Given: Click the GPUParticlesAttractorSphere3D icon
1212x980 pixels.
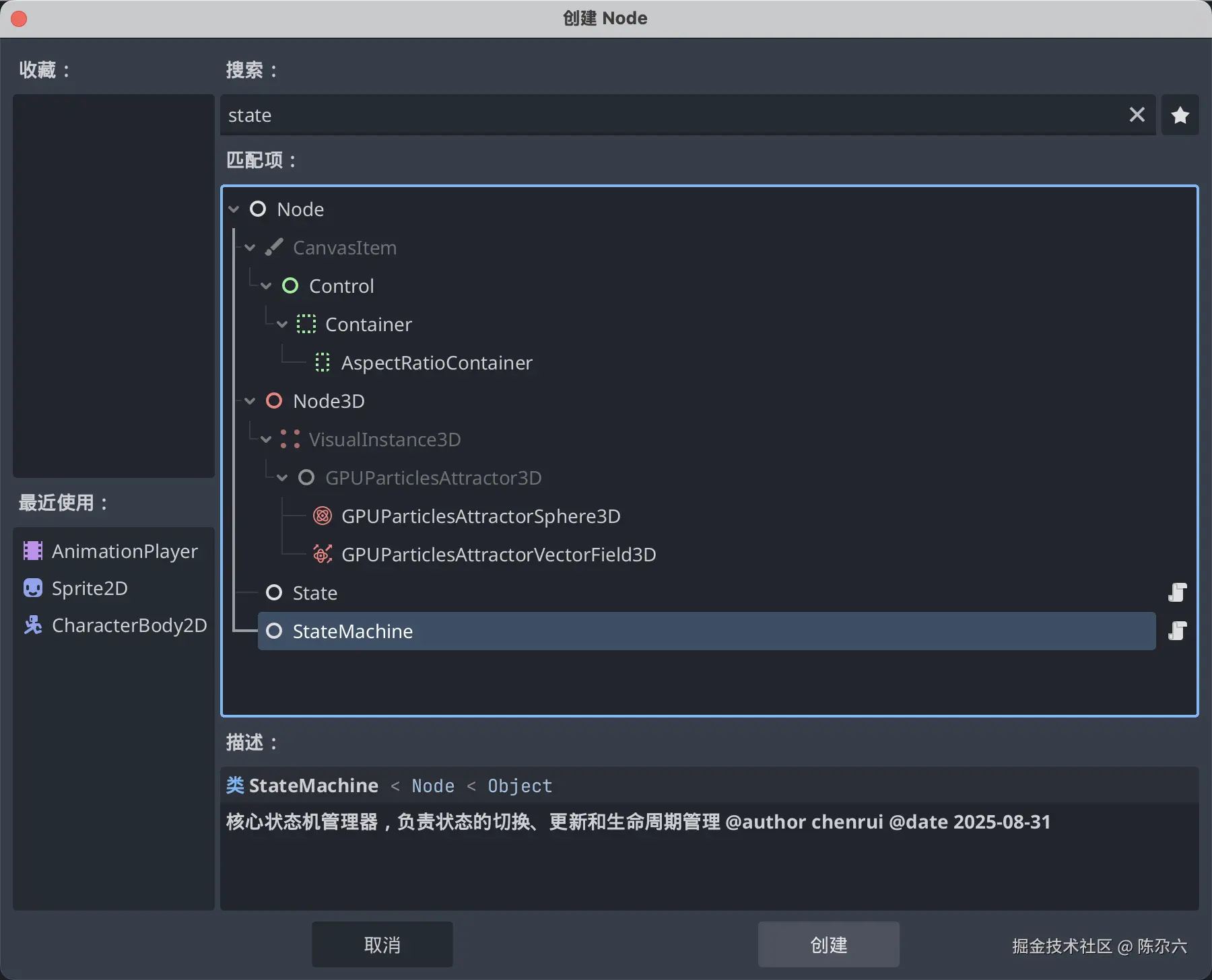Looking at the screenshot, I should [323, 516].
